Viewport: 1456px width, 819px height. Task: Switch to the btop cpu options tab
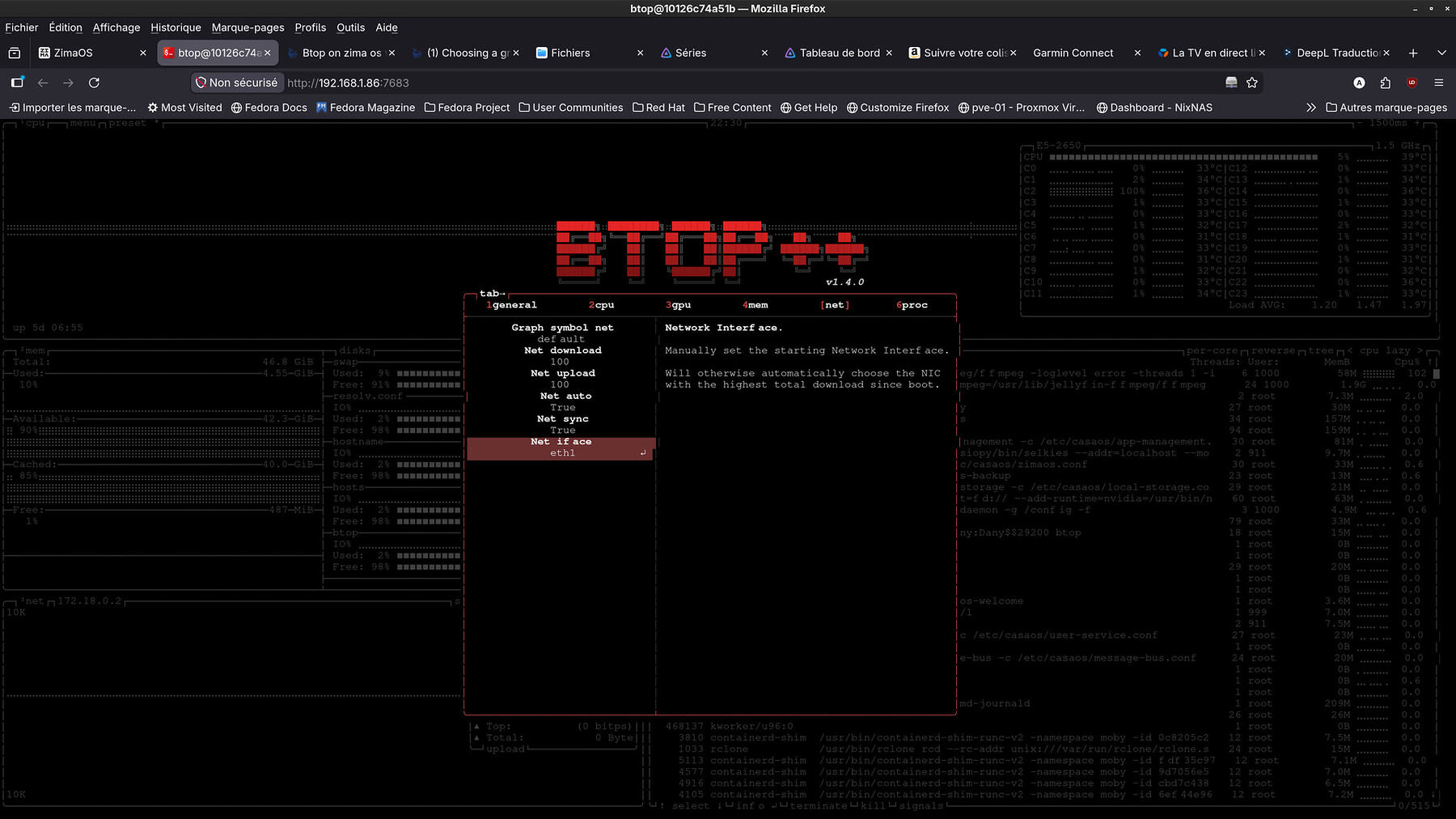coord(601,305)
